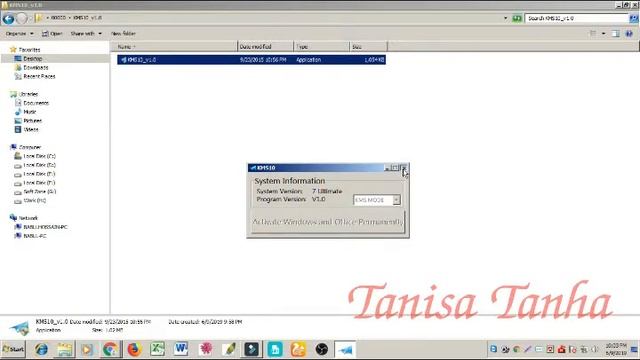Launch Internet Explorer from taskbar
Screen dimensions: 640x360
pos(41,349)
